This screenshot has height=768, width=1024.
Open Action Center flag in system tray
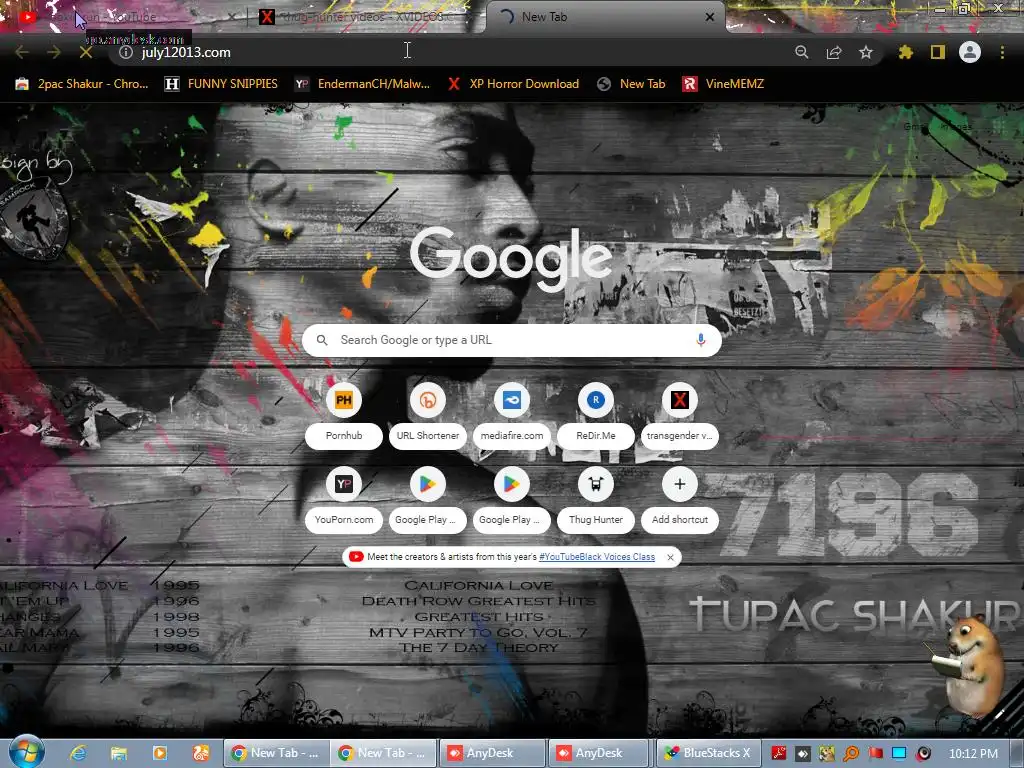[x=875, y=753]
